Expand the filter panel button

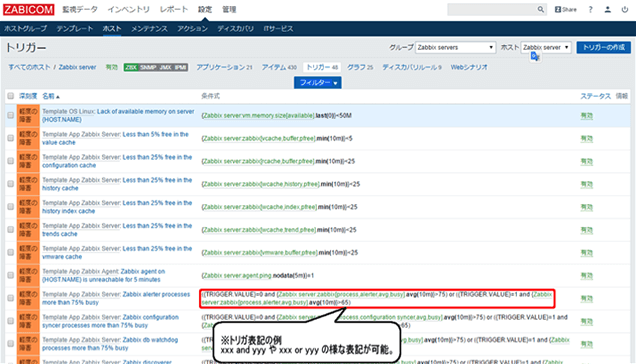tap(318, 83)
